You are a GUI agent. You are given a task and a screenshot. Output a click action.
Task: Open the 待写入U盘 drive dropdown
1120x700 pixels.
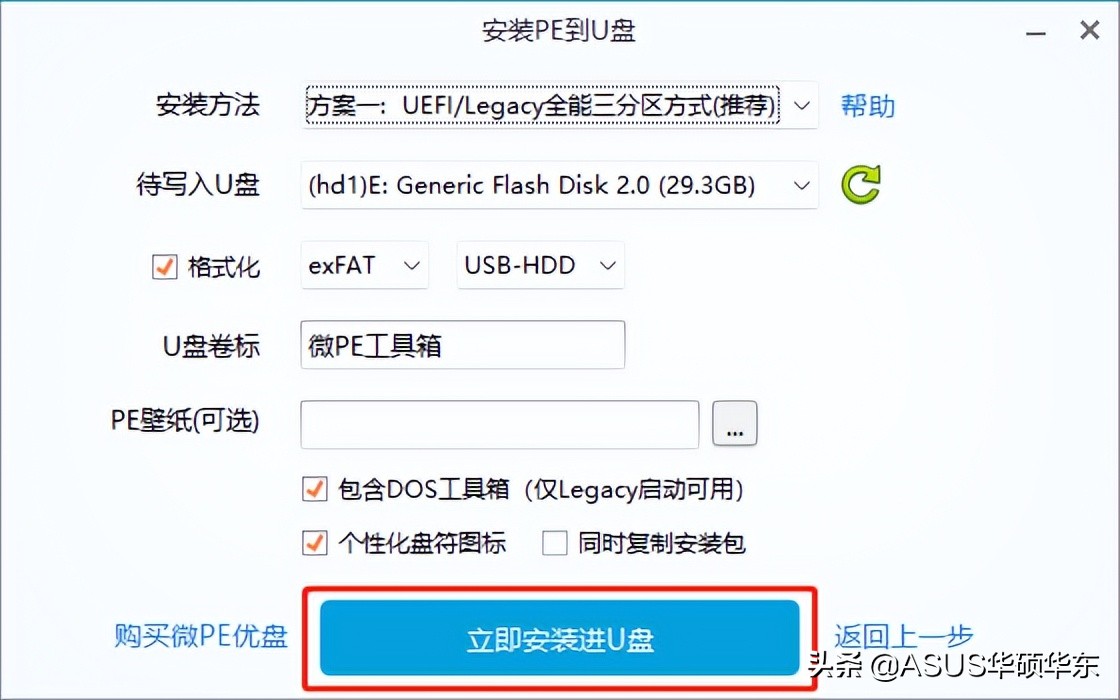tap(559, 185)
